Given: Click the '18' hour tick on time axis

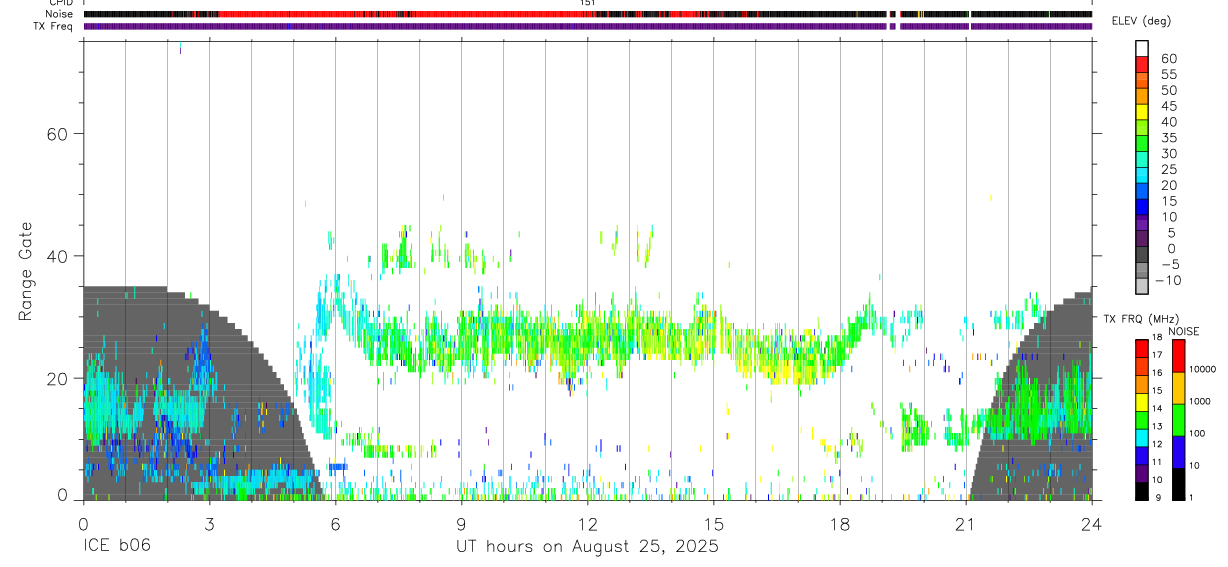Looking at the screenshot, I should click(839, 524).
